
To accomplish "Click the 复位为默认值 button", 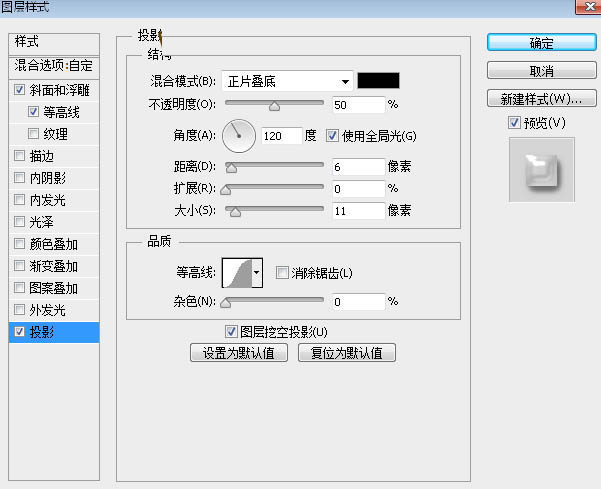I will tap(347, 353).
